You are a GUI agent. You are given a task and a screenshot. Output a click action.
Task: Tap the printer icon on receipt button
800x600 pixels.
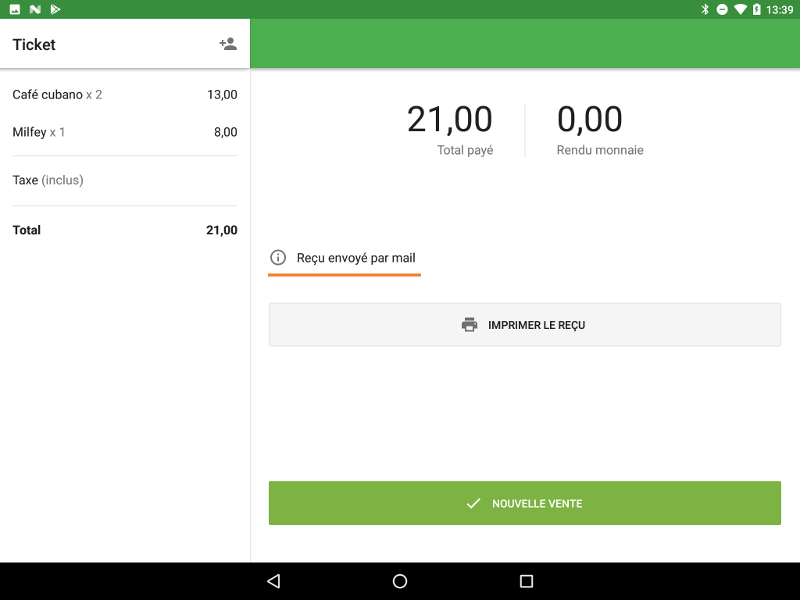(469, 324)
